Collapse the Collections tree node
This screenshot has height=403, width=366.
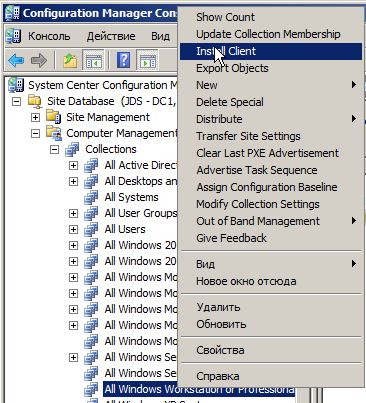click(54, 150)
